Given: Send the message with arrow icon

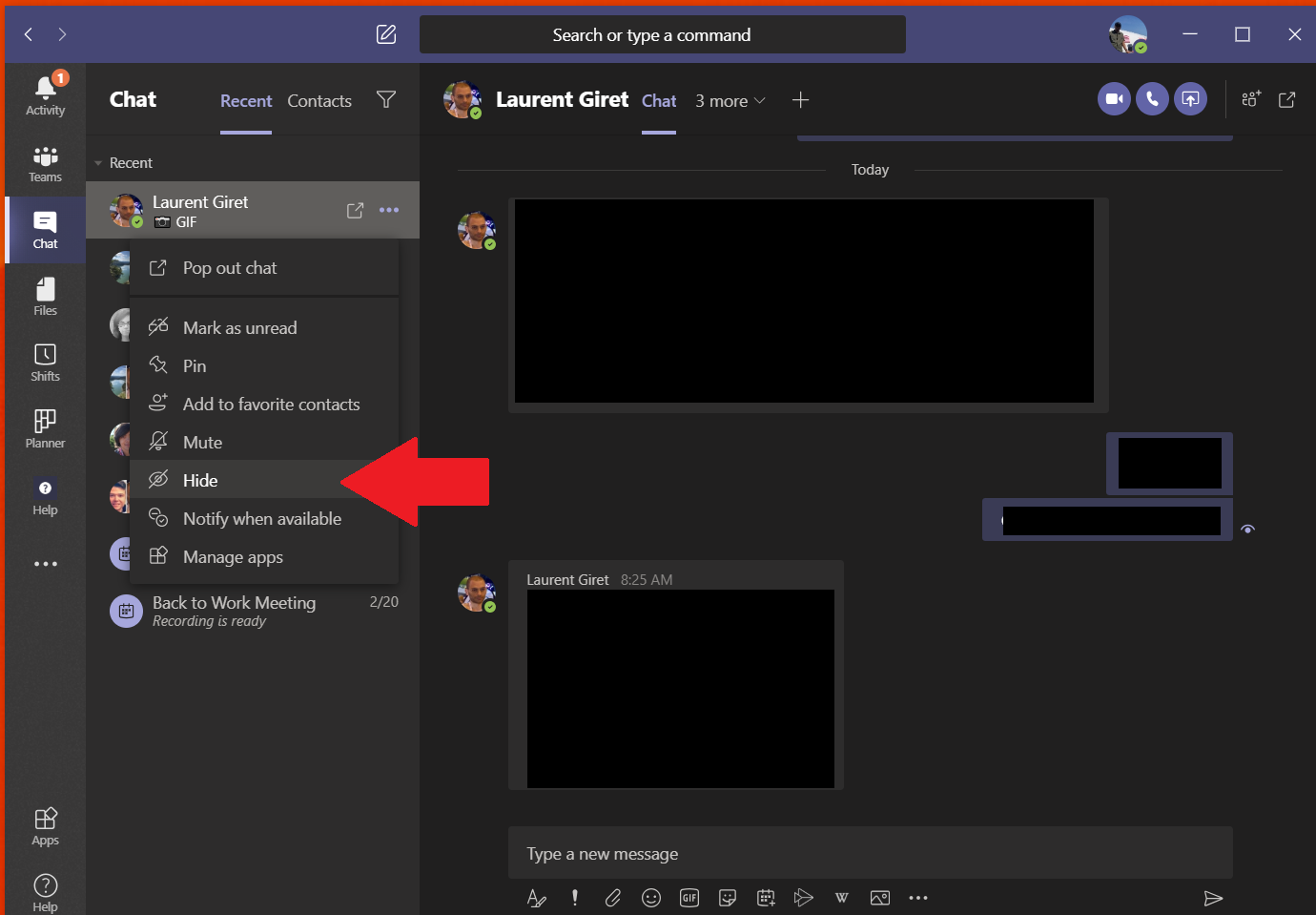Looking at the screenshot, I should coord(1213,898).
